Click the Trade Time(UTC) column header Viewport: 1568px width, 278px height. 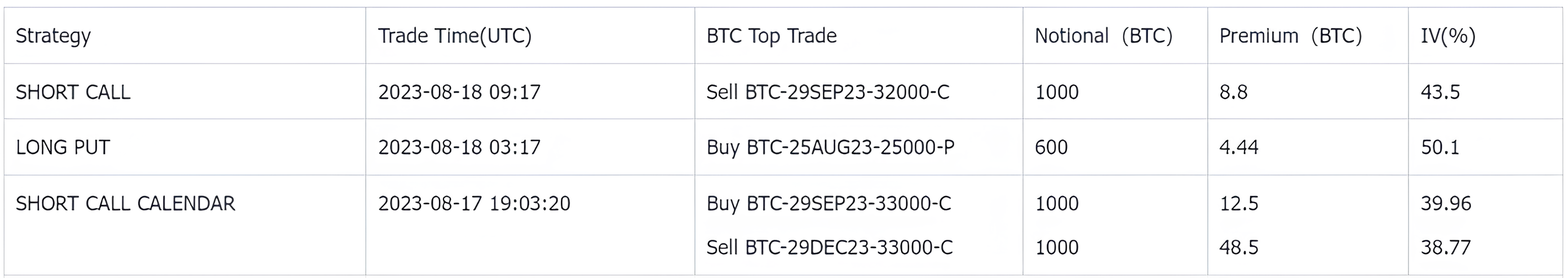[x=455, y=36]
